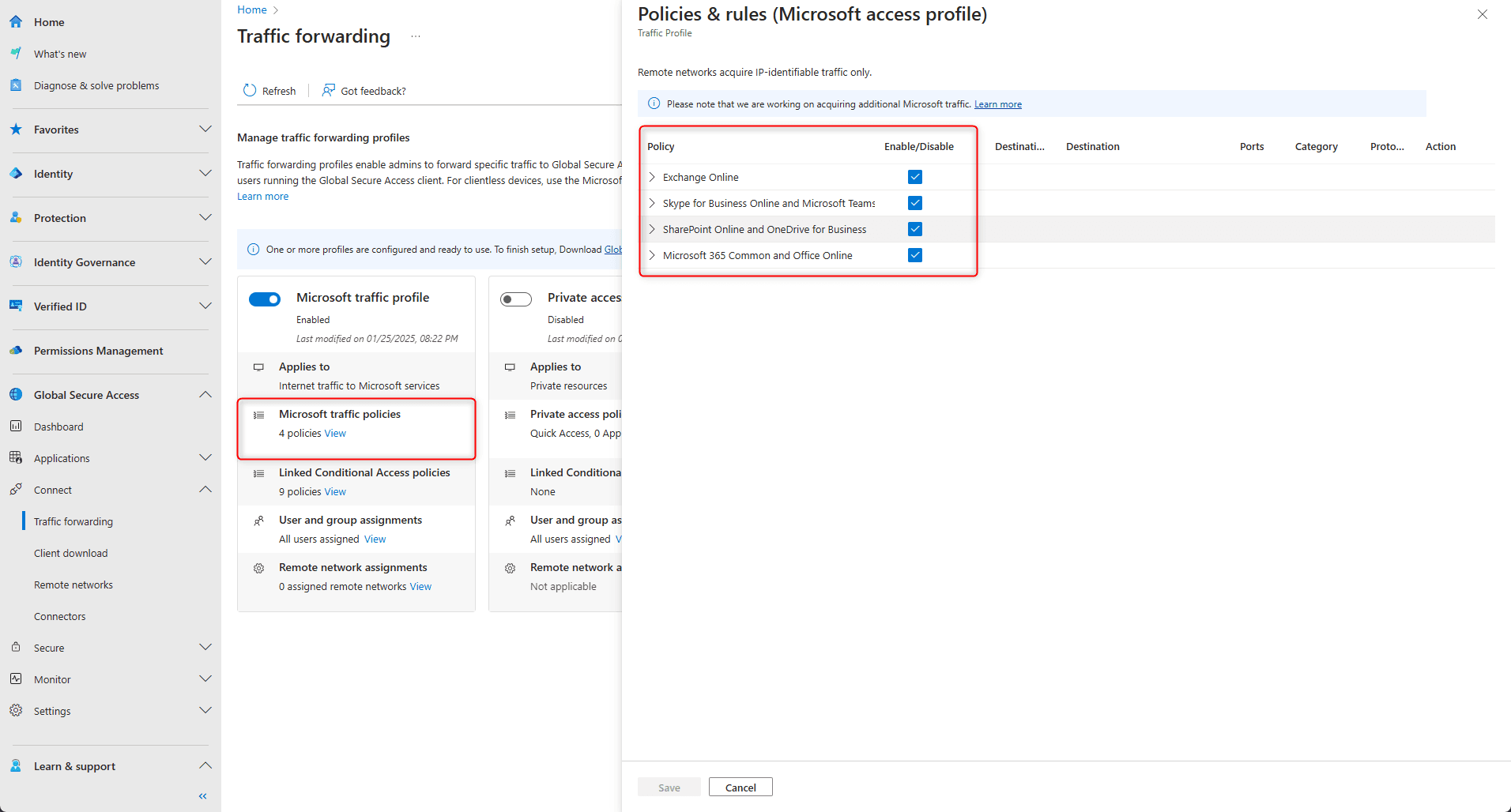Open Connectors in the sidebar
The width and height of the screenshot is (1511, 812).
click(60, 616)
